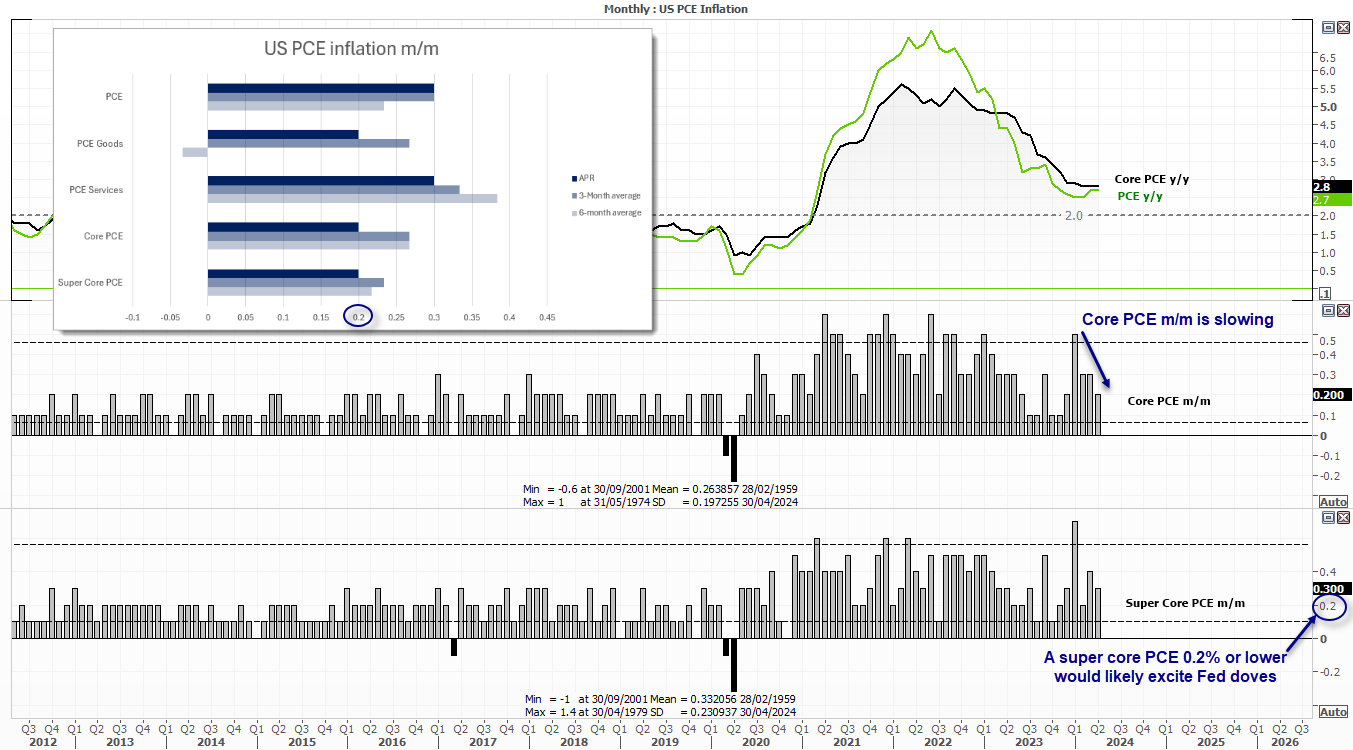
Task: Click the PCE Services category label
Action: (x=96, y=190)
